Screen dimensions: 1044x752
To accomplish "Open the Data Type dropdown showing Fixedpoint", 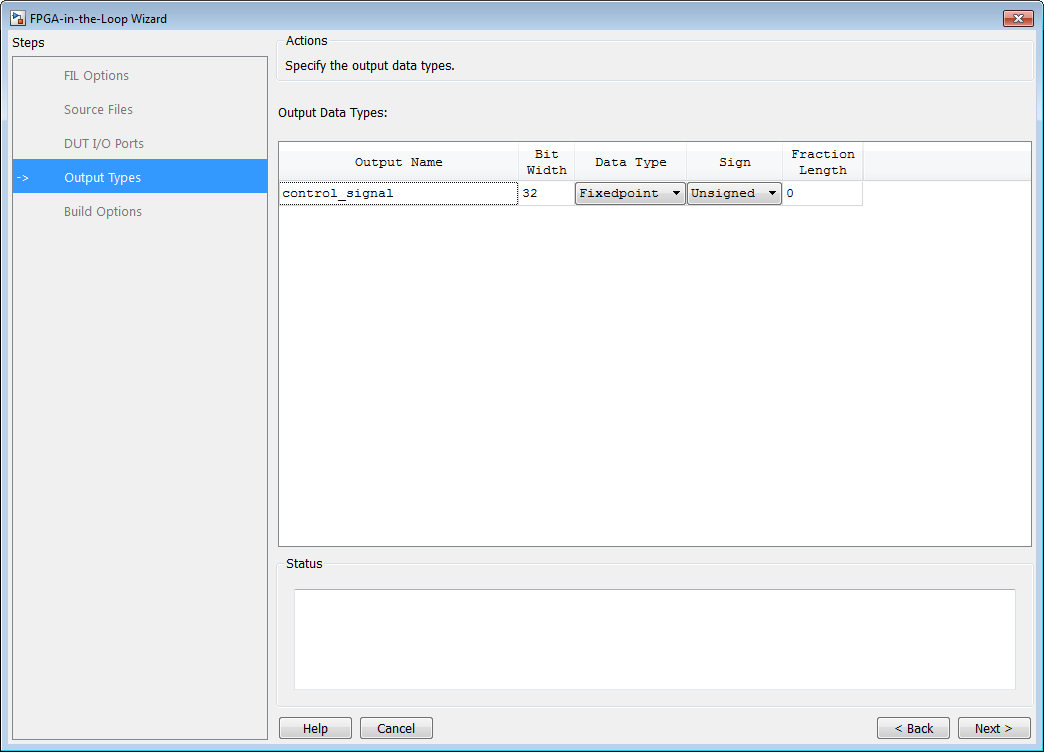I will [630, 194].
